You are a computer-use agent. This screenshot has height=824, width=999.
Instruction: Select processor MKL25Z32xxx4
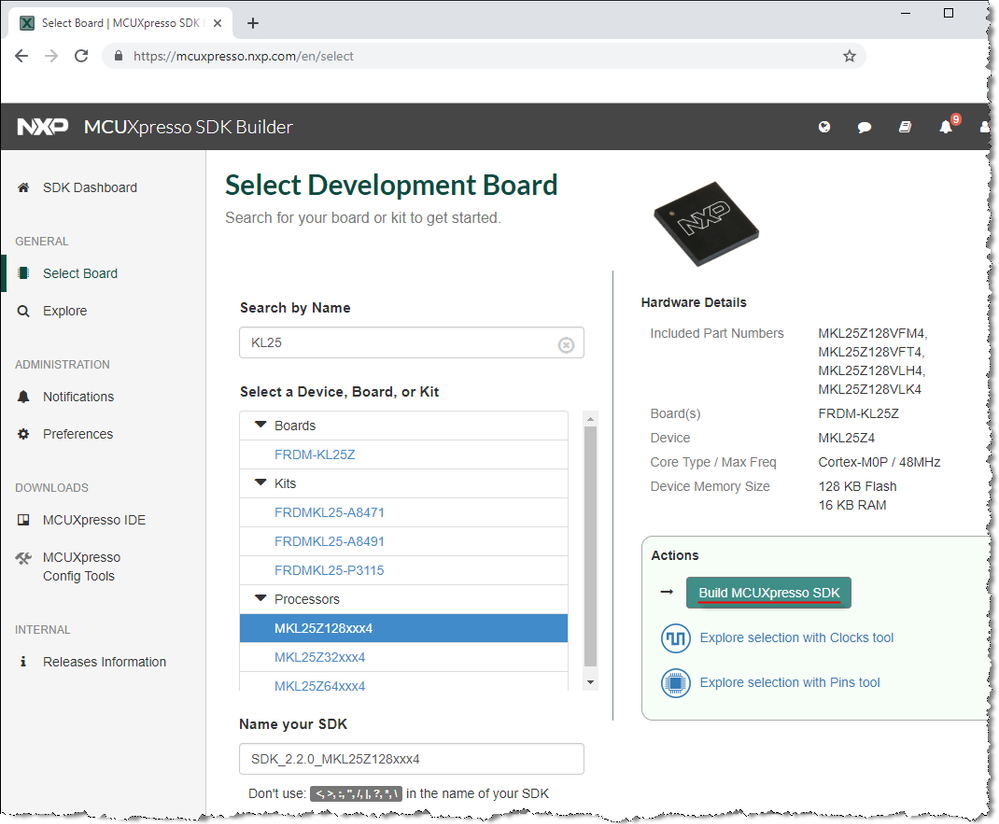(320, 657)
